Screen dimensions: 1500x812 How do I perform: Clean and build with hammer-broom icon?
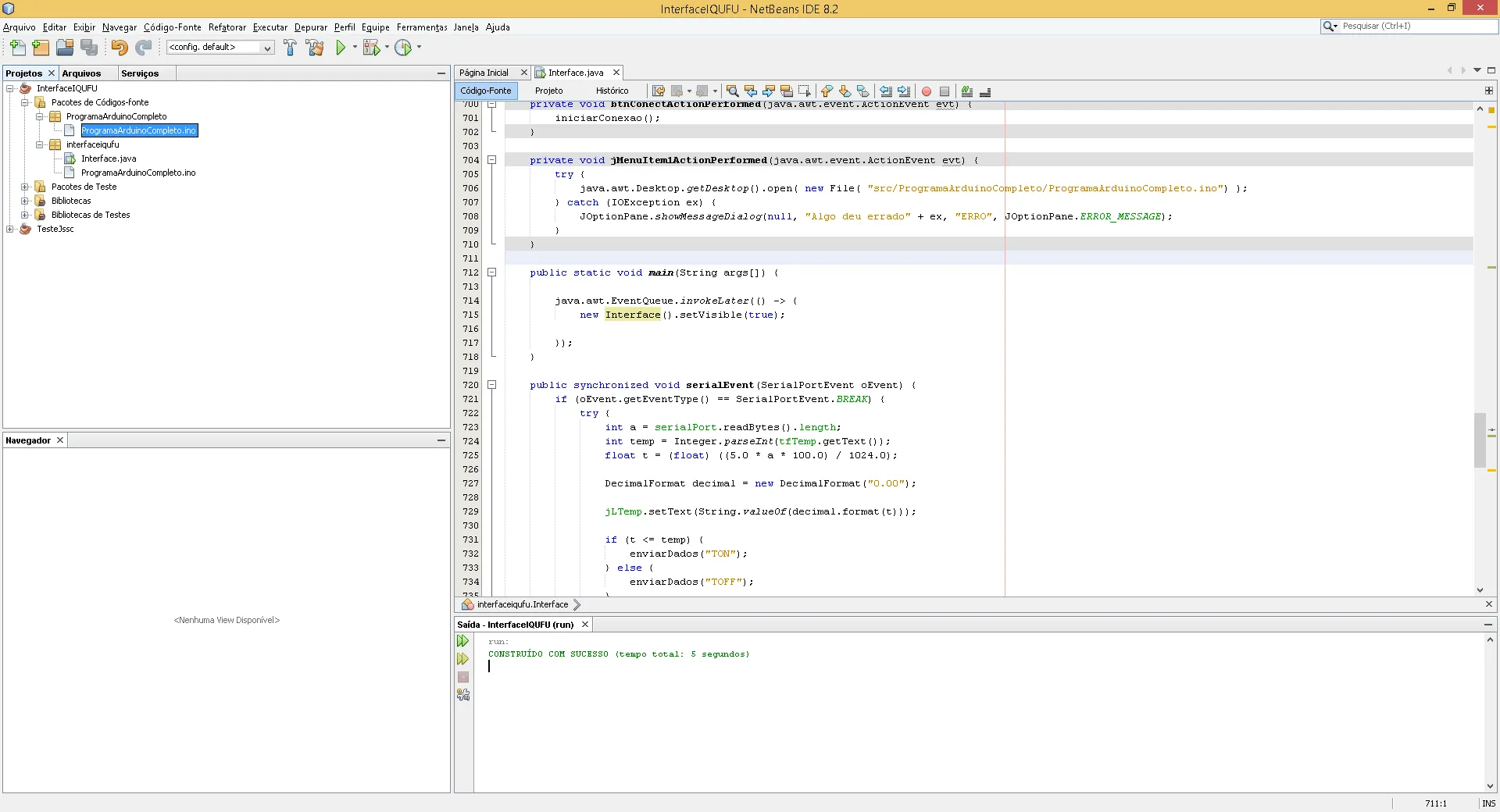[x=315, y=48]
